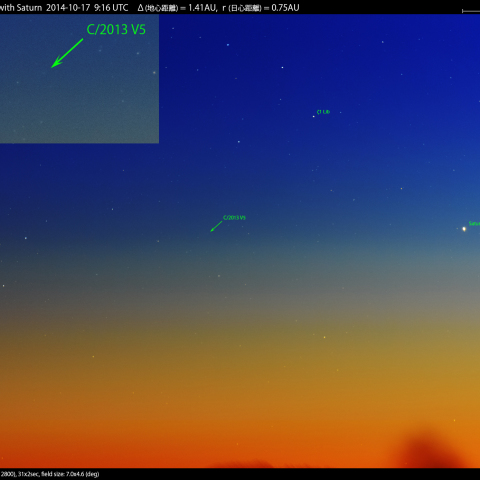
Task: Click the scale bar in the header
Action: (x=471, y=11)
